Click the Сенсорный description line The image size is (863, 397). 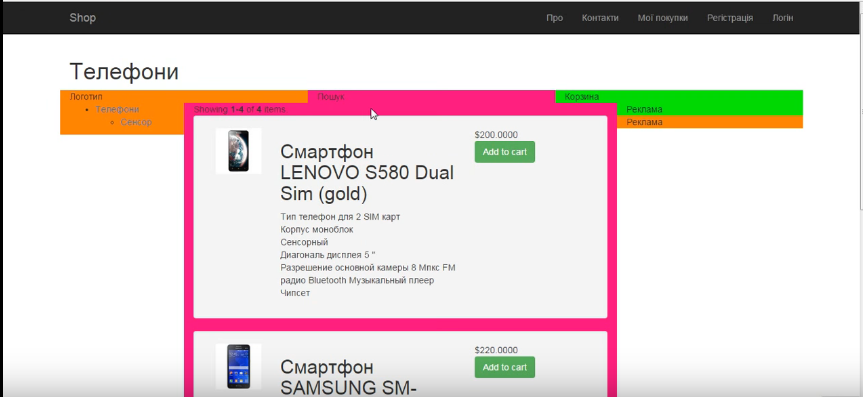[304, 242]
